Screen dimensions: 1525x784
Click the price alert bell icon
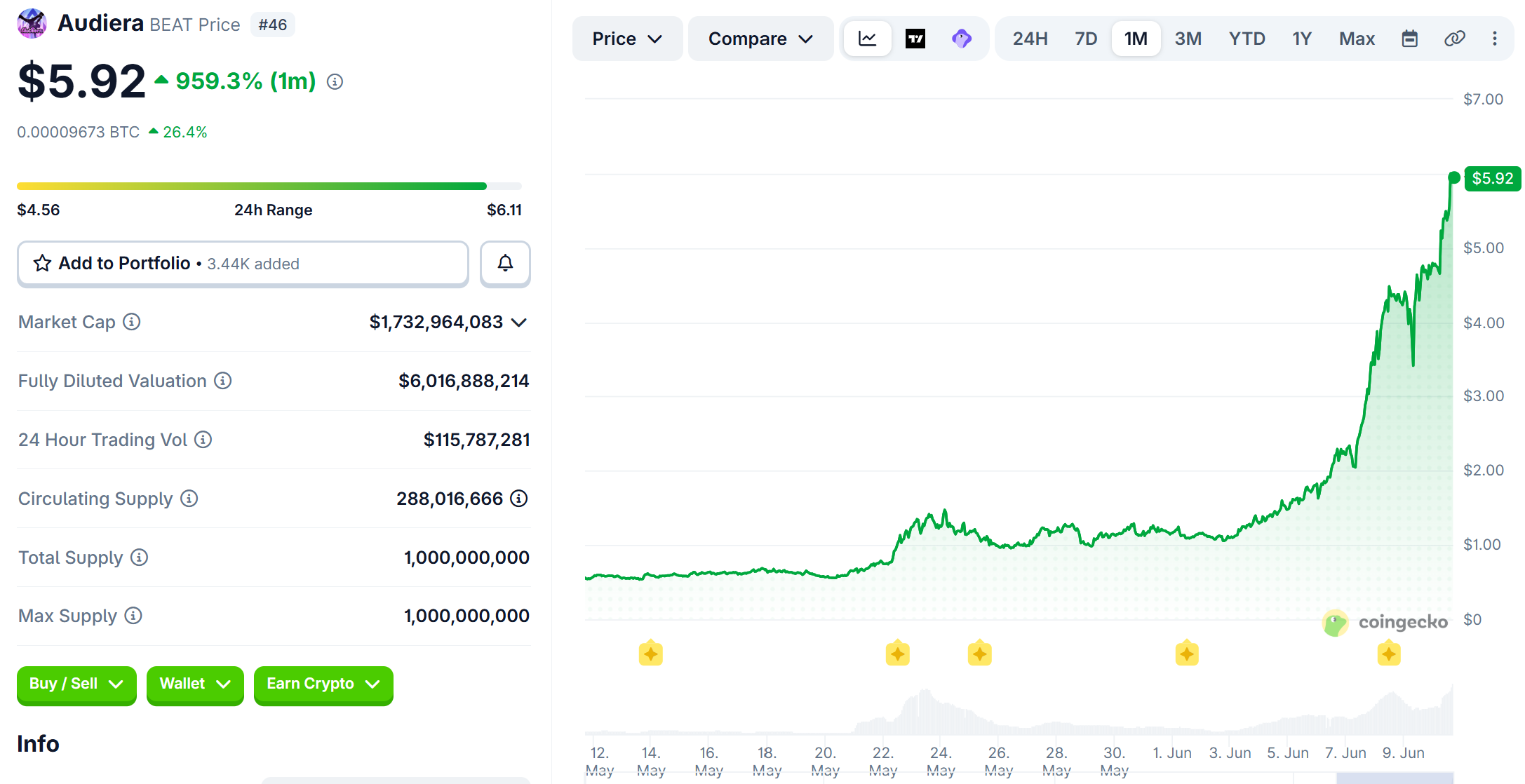point(505,264)
